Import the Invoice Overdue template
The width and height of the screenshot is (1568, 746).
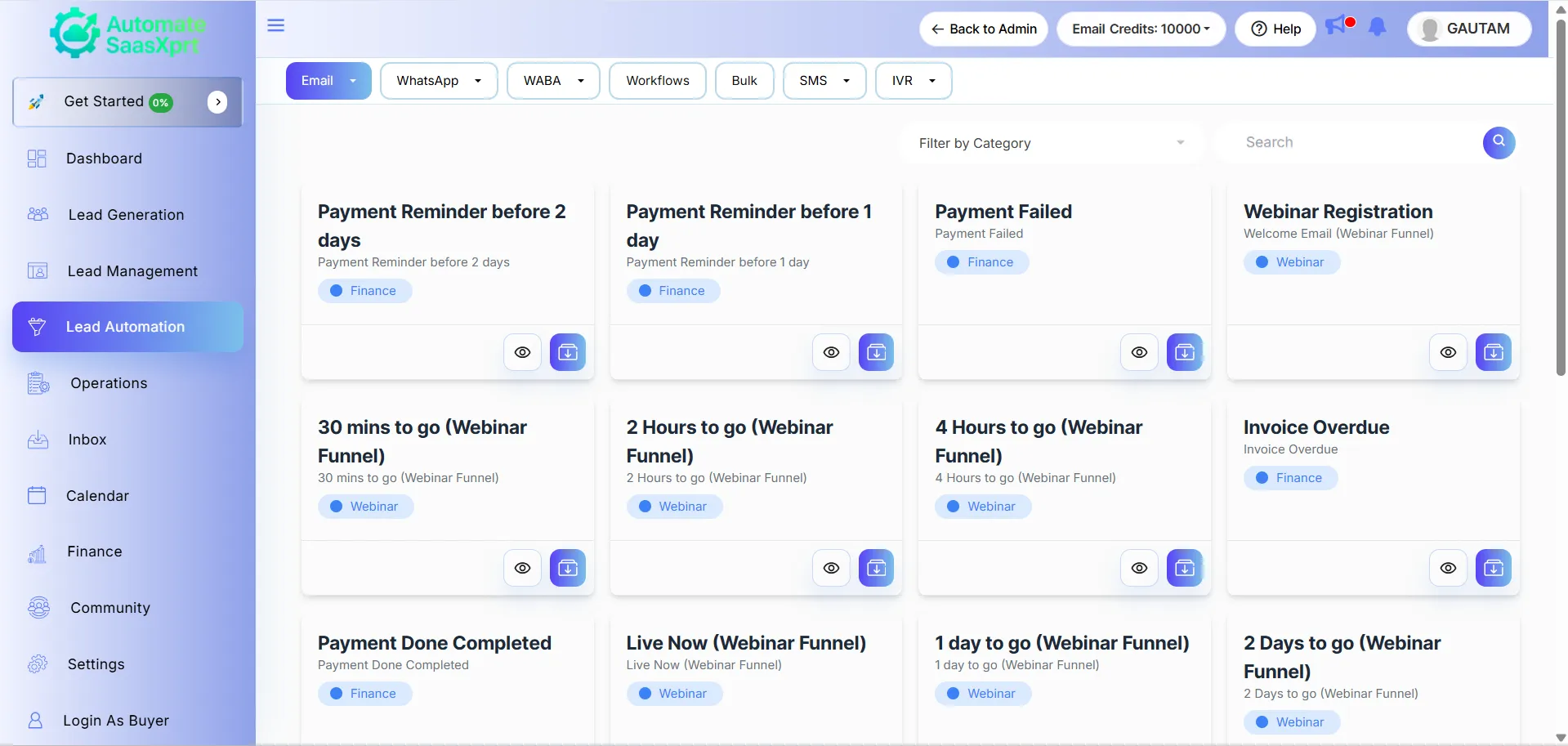(x=1493, y=568)
